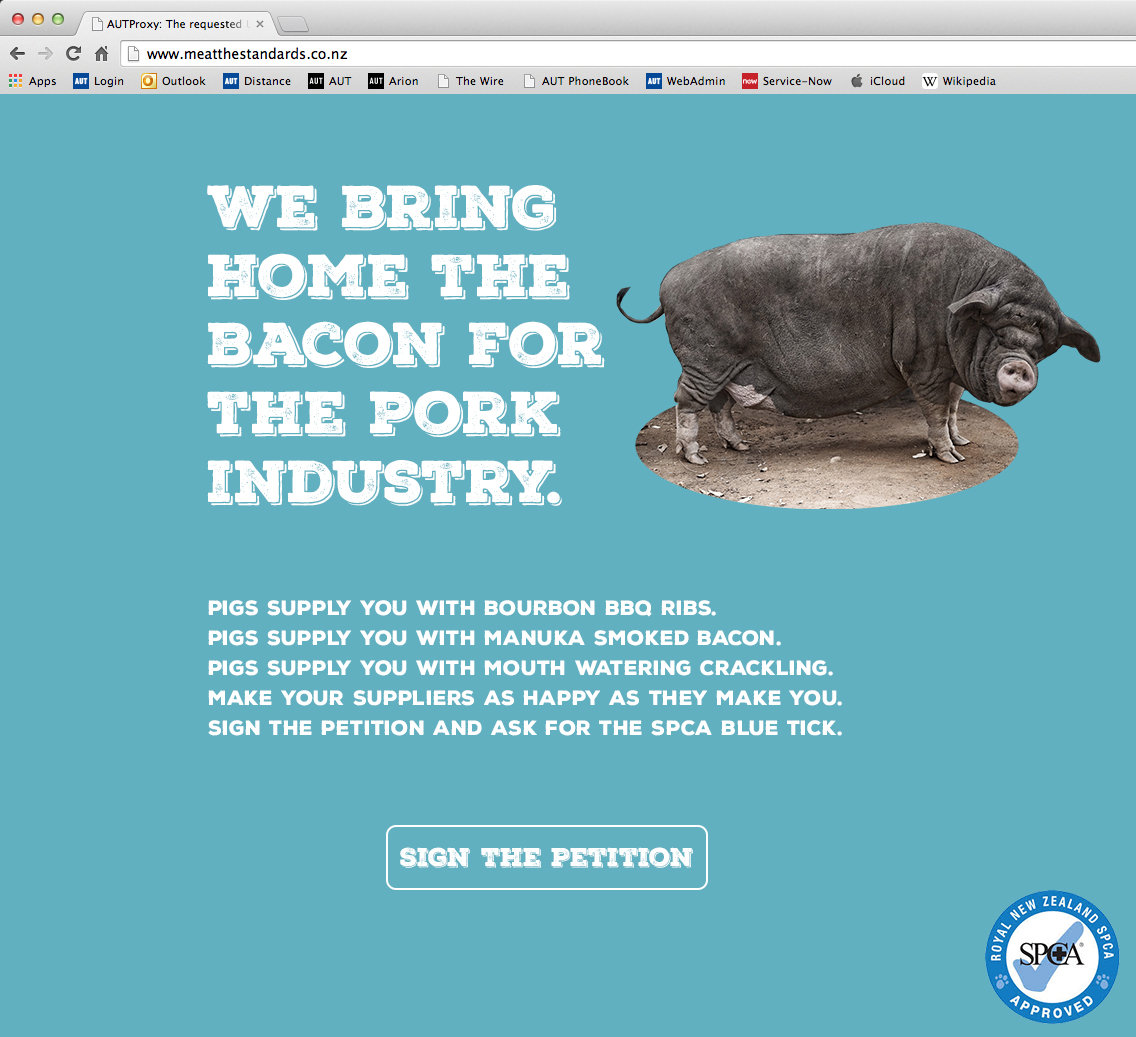Click the forward navigation arrow
The width and height of the screenshot is (1136, 1037).
coord(46,54)
